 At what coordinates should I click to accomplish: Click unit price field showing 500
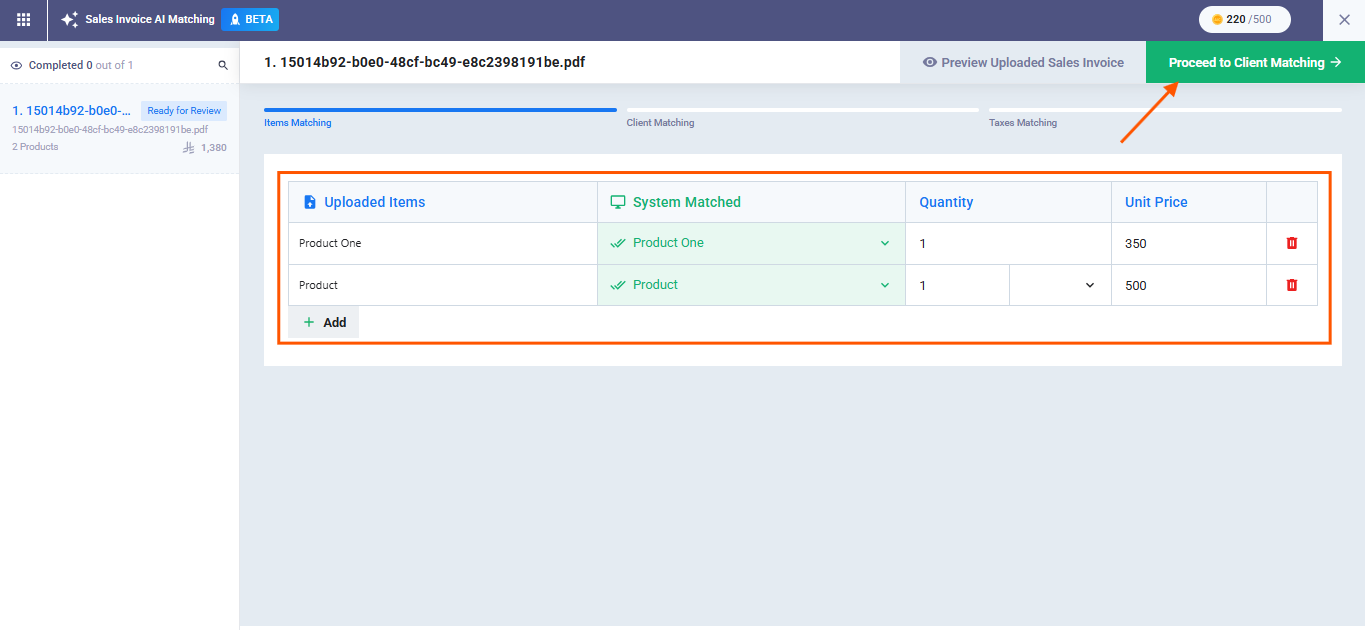point(1189,285)
